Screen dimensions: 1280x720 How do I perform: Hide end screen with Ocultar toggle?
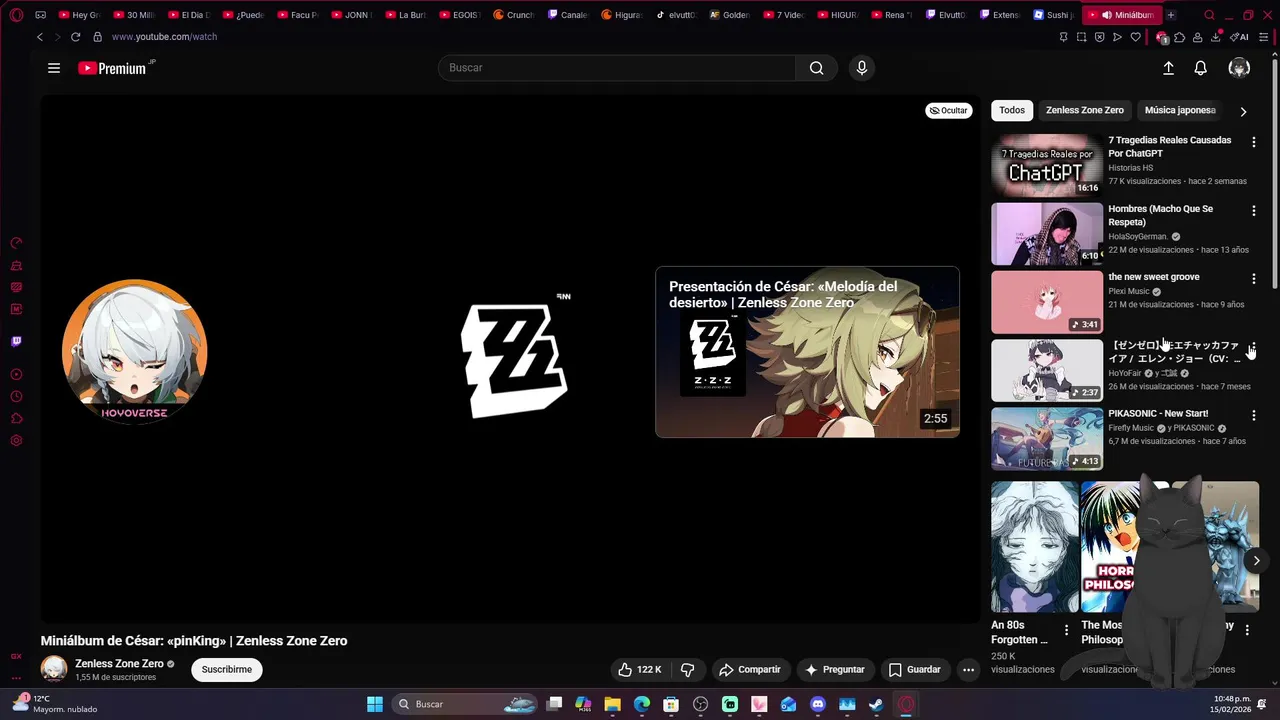coord(948,110)
